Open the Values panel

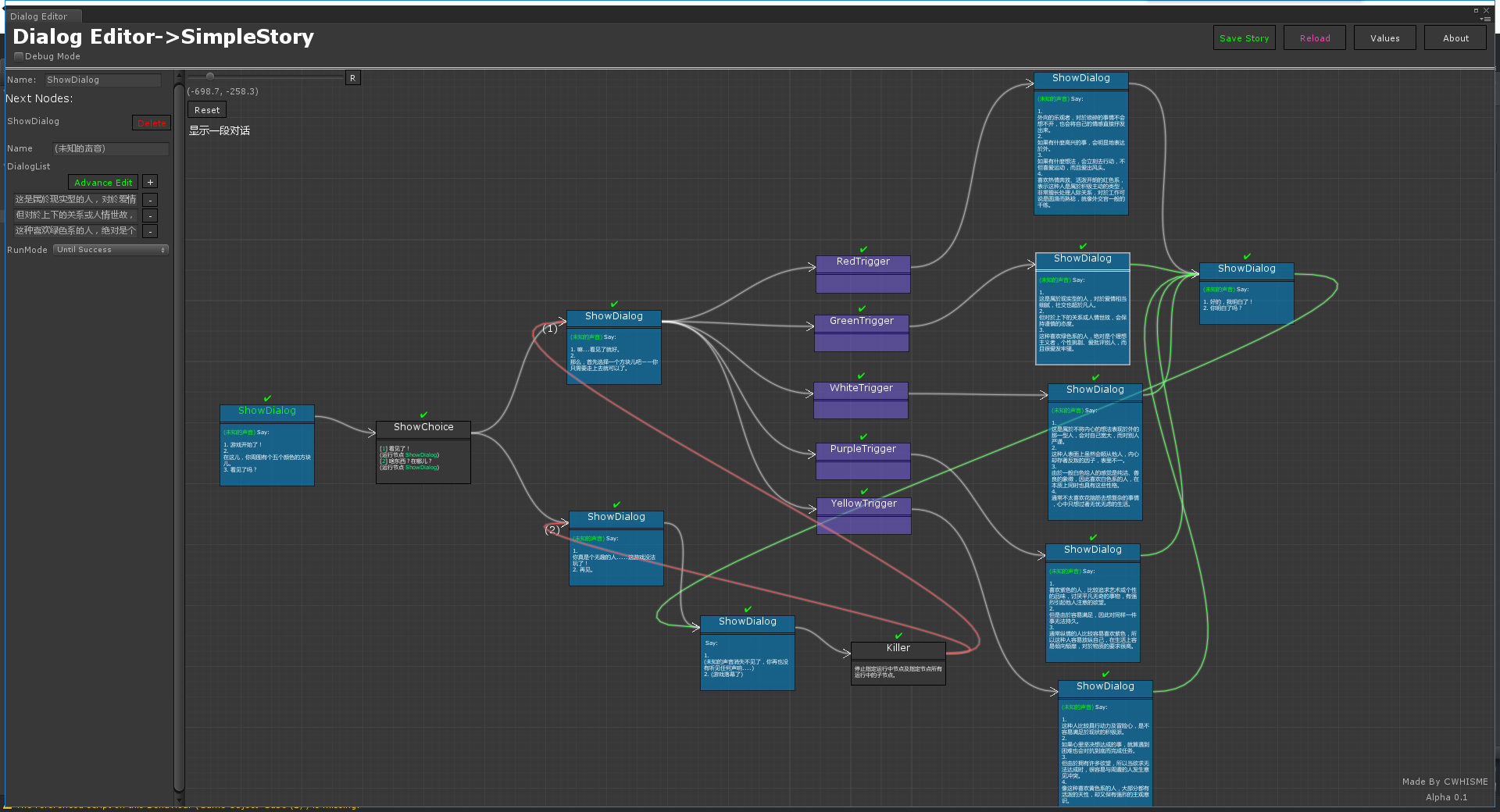[1384, 38]
